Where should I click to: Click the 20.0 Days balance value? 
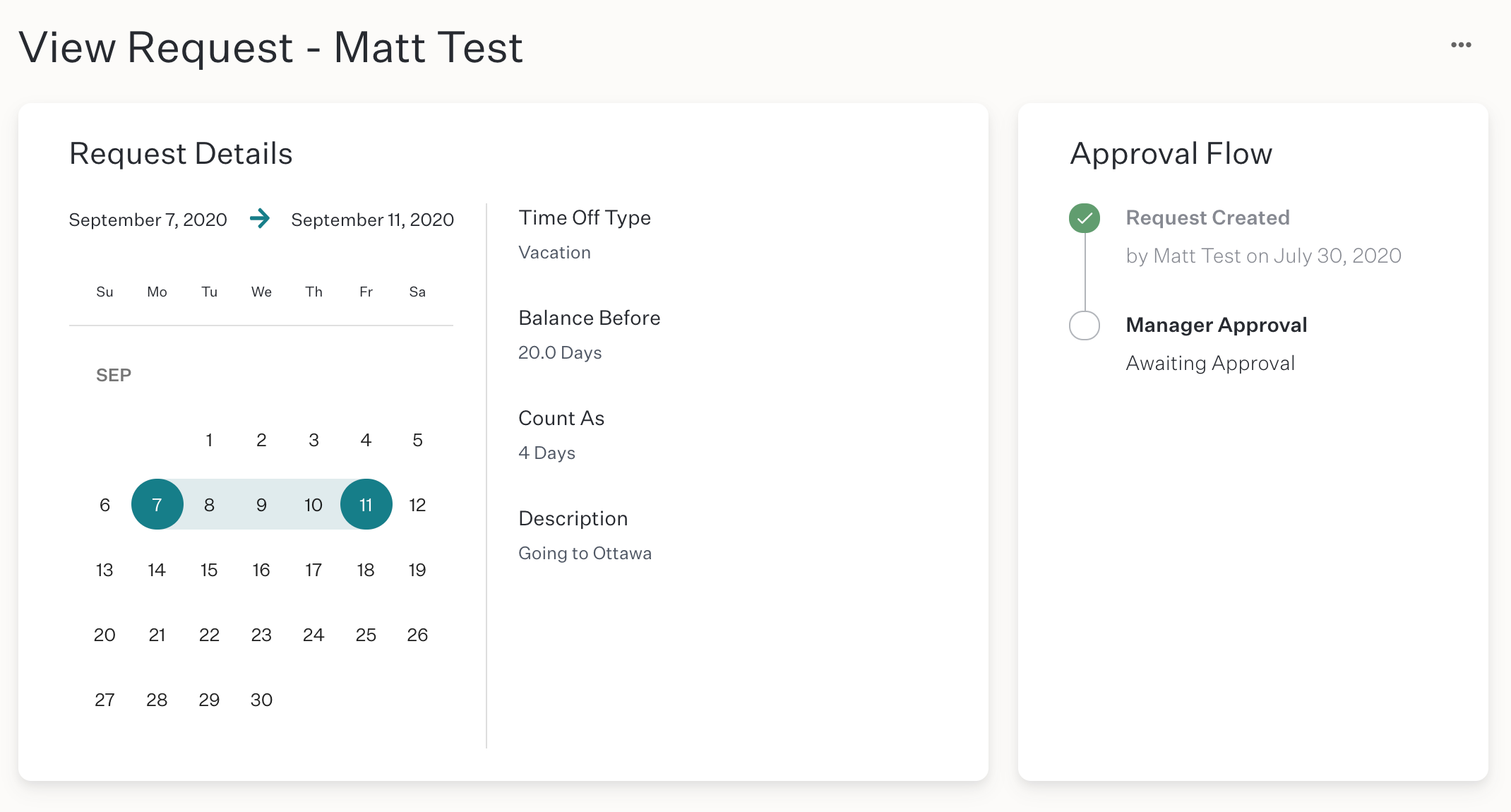(x=560, y=353)
